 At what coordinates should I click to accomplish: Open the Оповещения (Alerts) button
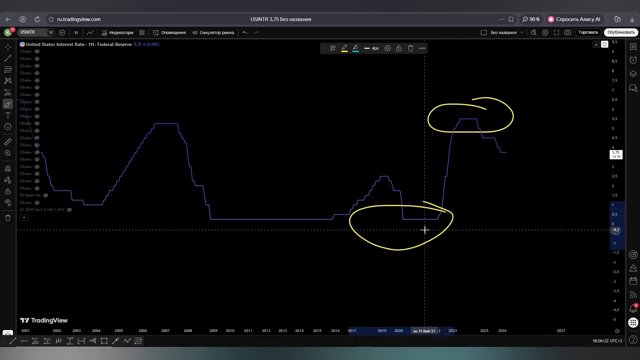(x=169, y=32)
